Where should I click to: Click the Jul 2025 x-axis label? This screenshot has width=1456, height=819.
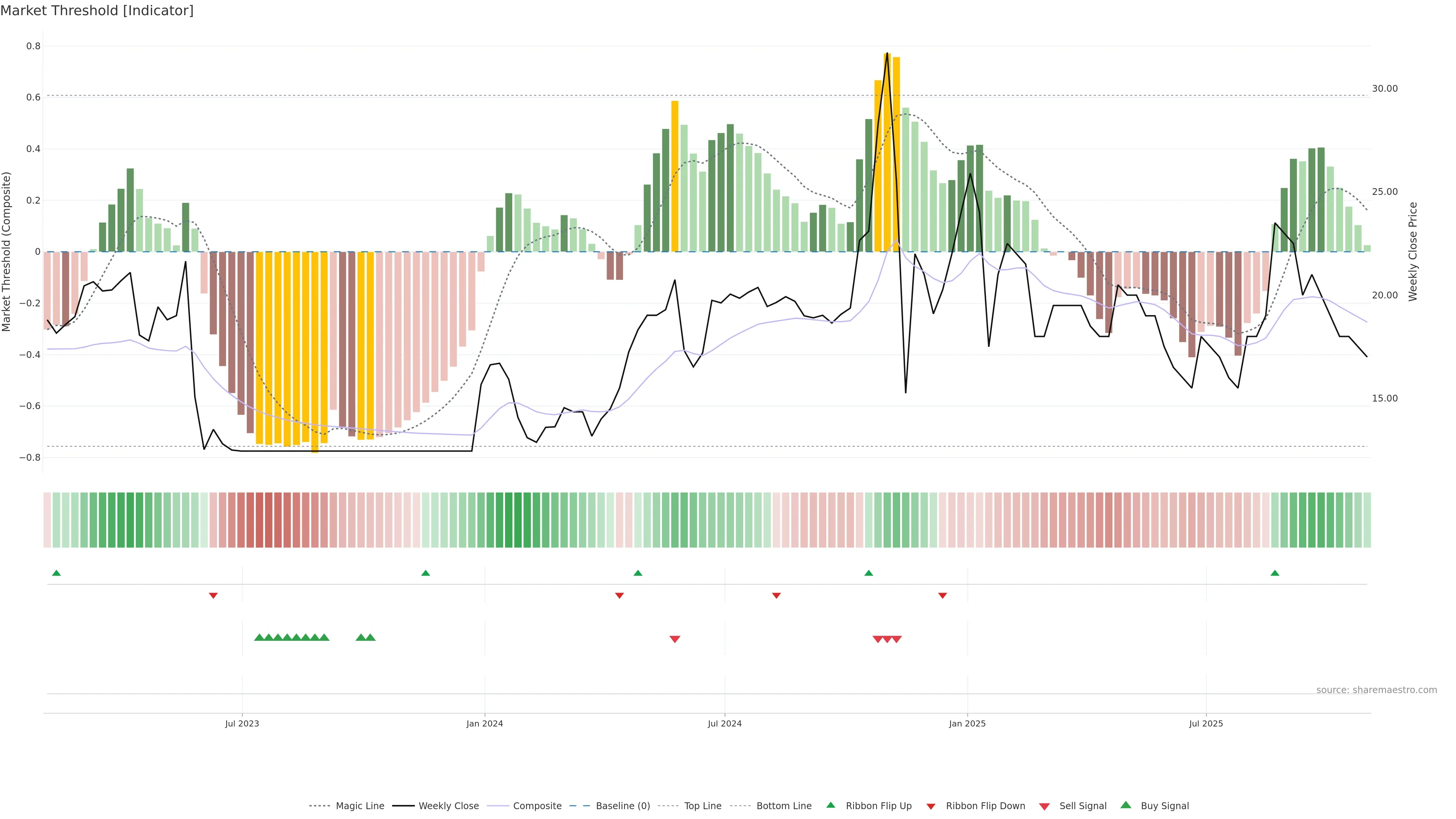pyautogui.click(x=1206, y=723)
